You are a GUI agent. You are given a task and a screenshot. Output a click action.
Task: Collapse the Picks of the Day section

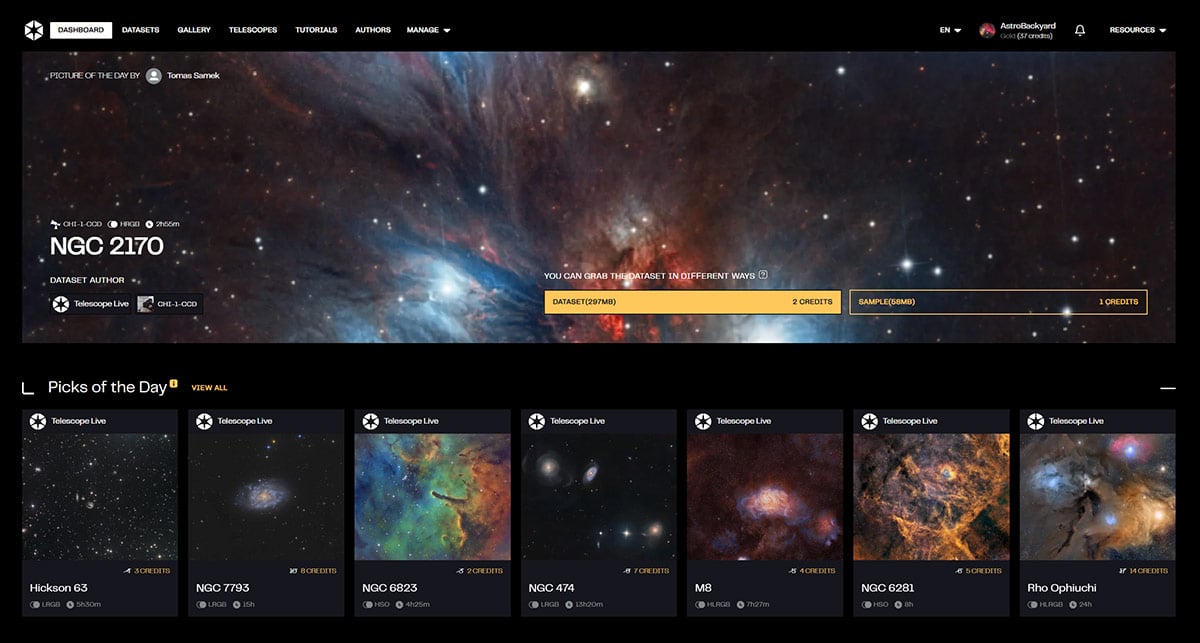tap(1167, 387)
